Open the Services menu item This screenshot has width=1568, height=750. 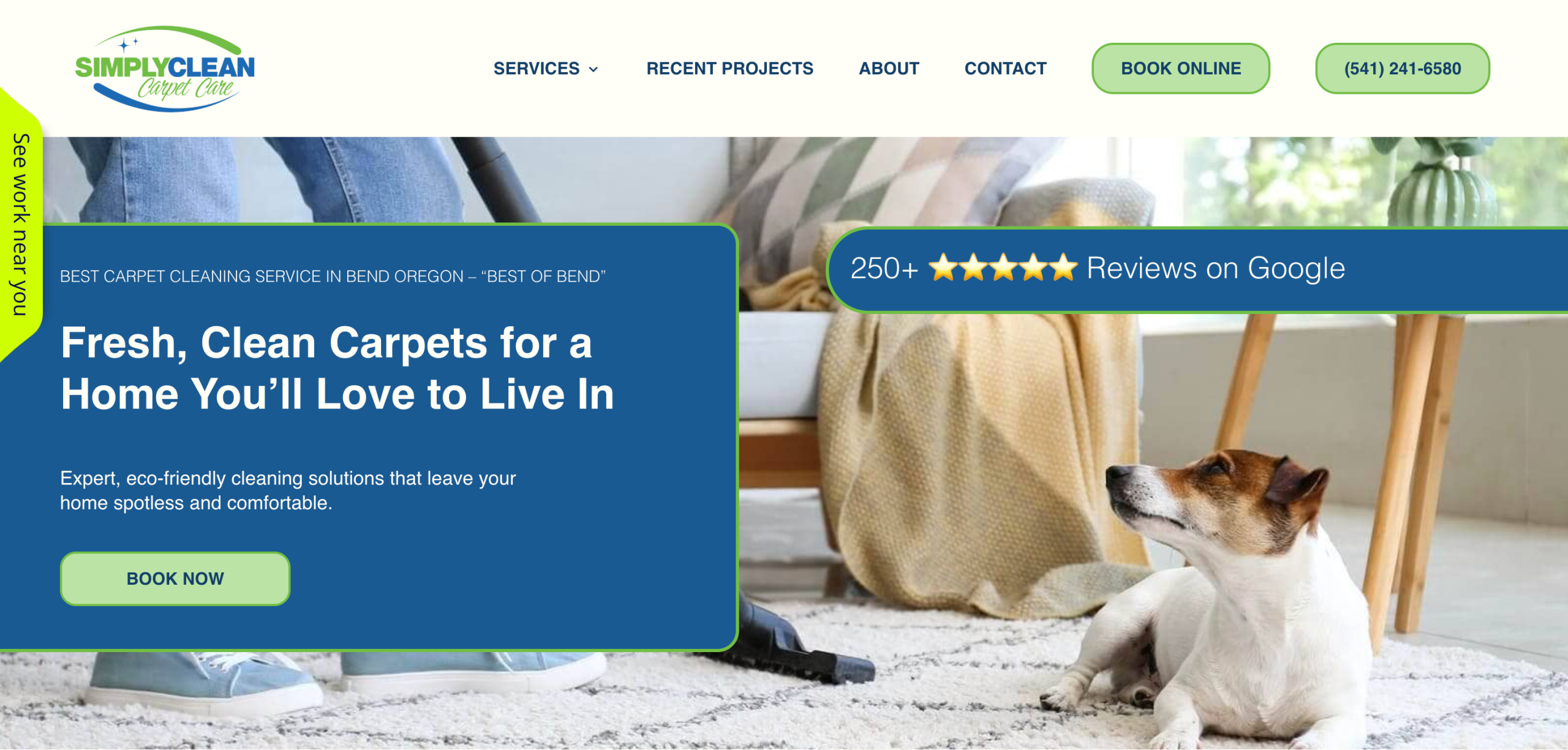[x=537, y=69]
